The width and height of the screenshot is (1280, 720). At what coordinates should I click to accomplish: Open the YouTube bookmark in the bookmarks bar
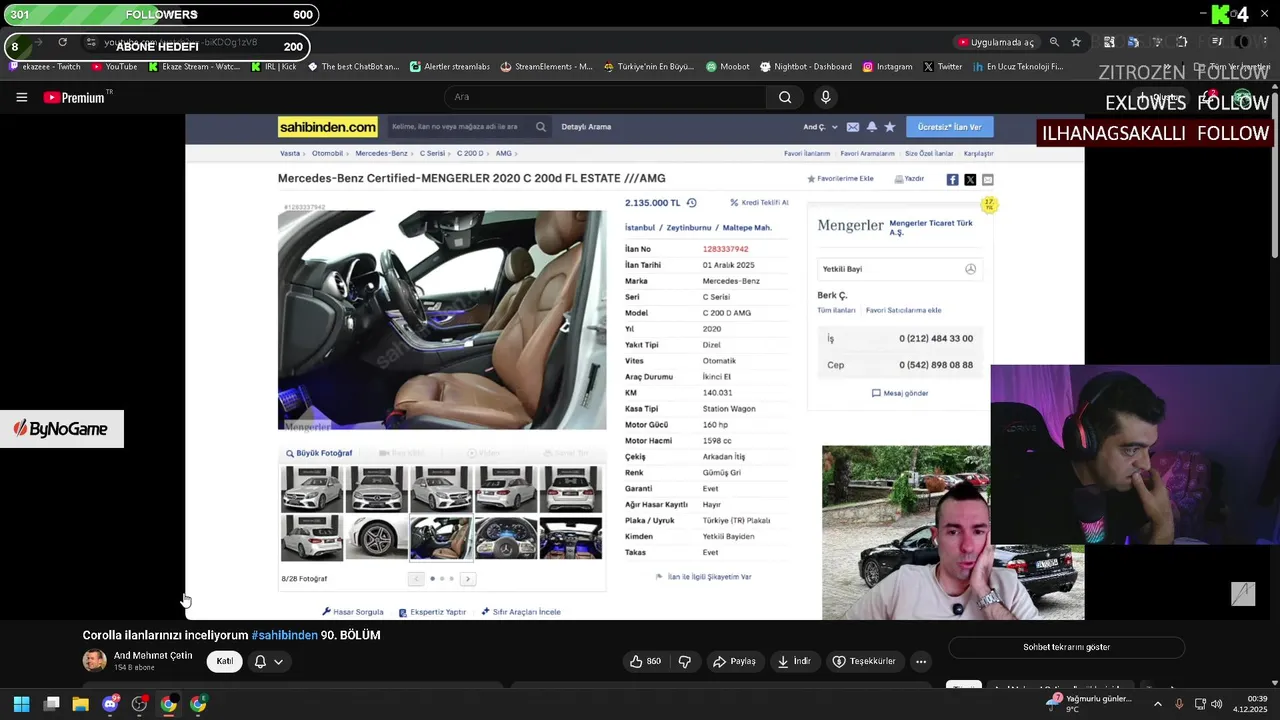pos(114,67)
